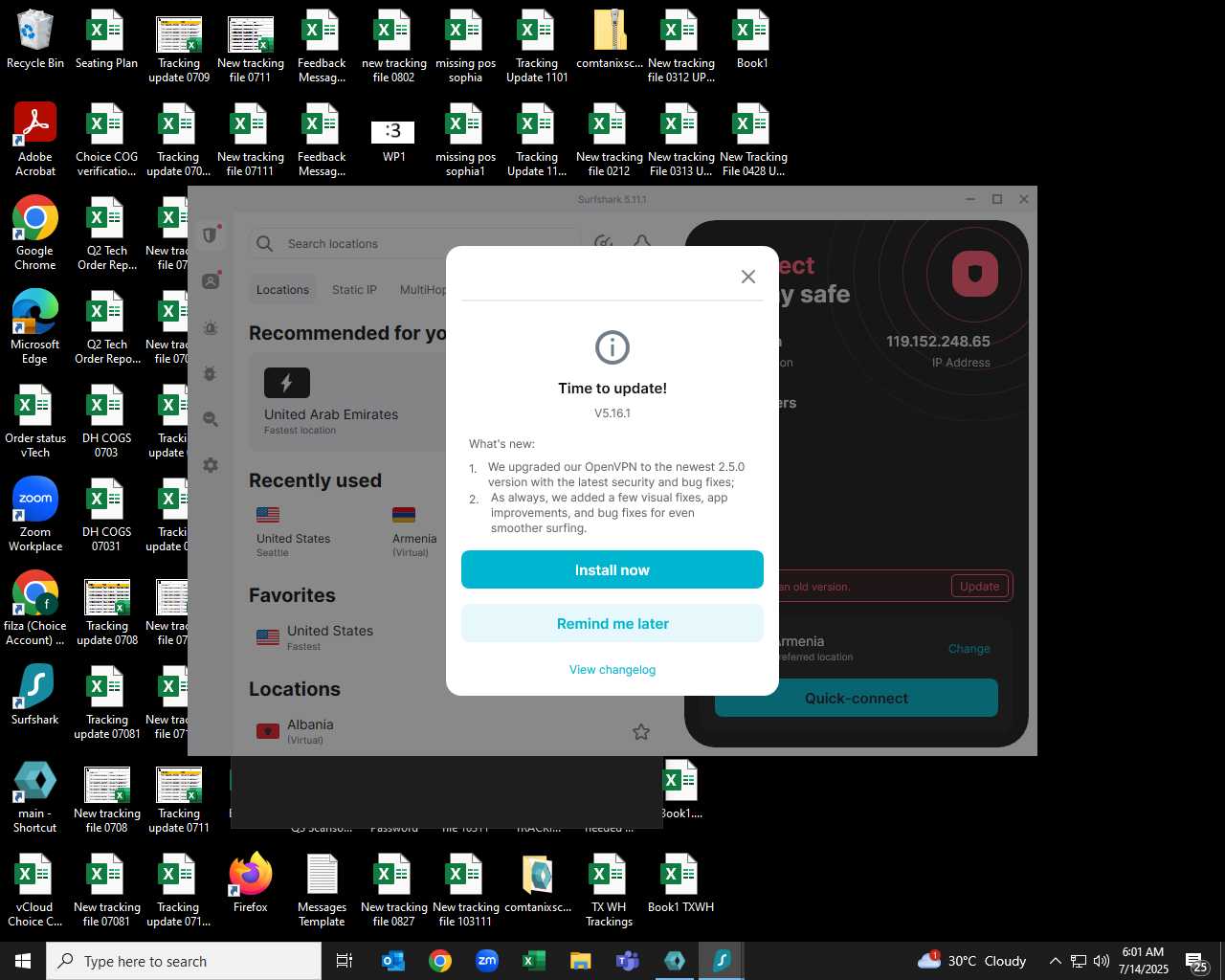Screen dimensions: 1225x980
Task: Open weather widget 30°C Cloudy
Action: [x=971, y=961]
